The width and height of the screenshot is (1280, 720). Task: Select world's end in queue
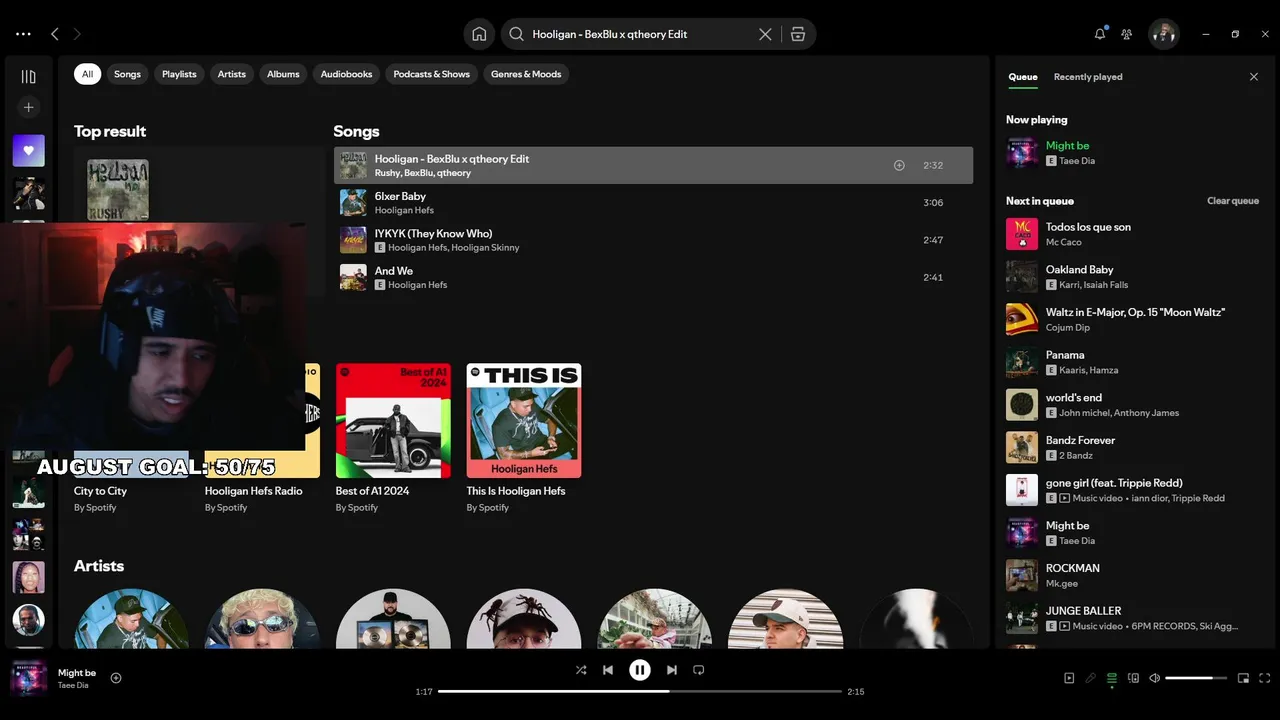(1133, 405)
